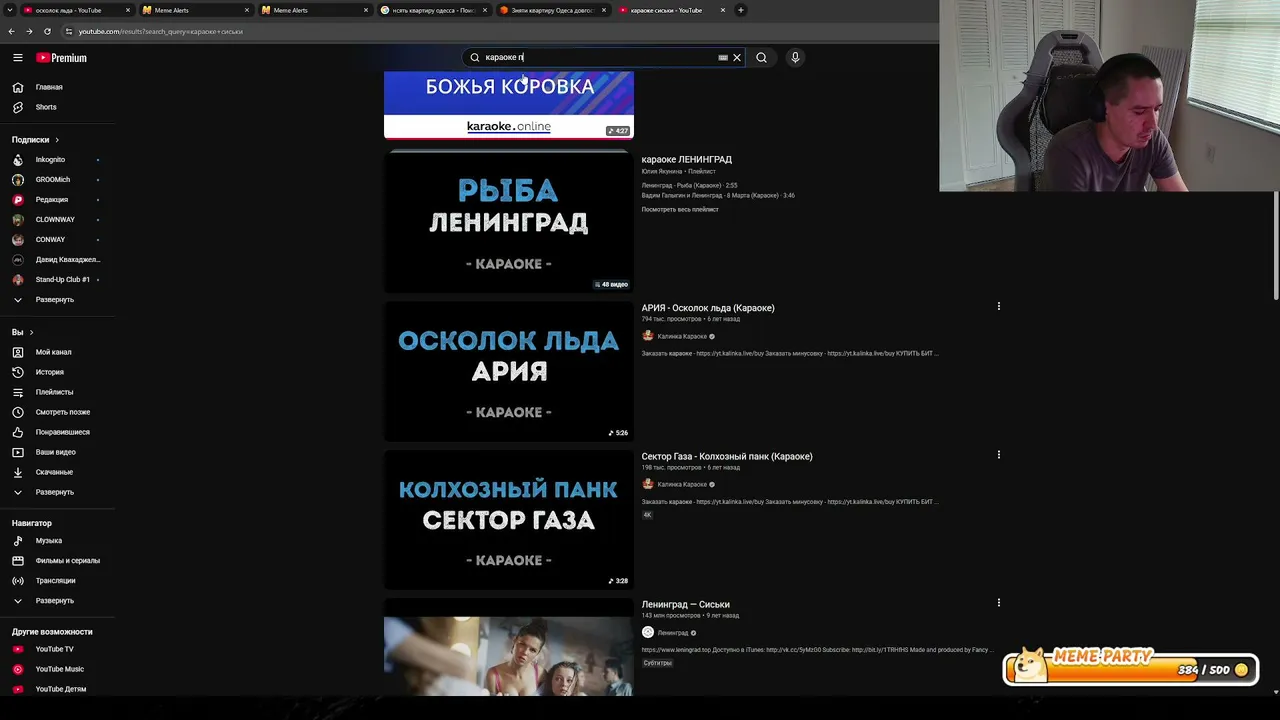Expand the Вы section with Развернуть
Image resolution: width=1280 pixels, height=720 pixels.
click(x=57, y=492)
